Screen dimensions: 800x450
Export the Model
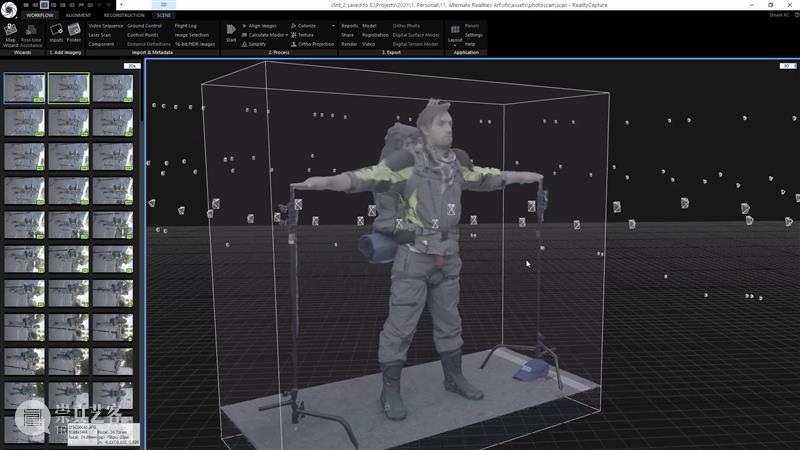(369, 26)
